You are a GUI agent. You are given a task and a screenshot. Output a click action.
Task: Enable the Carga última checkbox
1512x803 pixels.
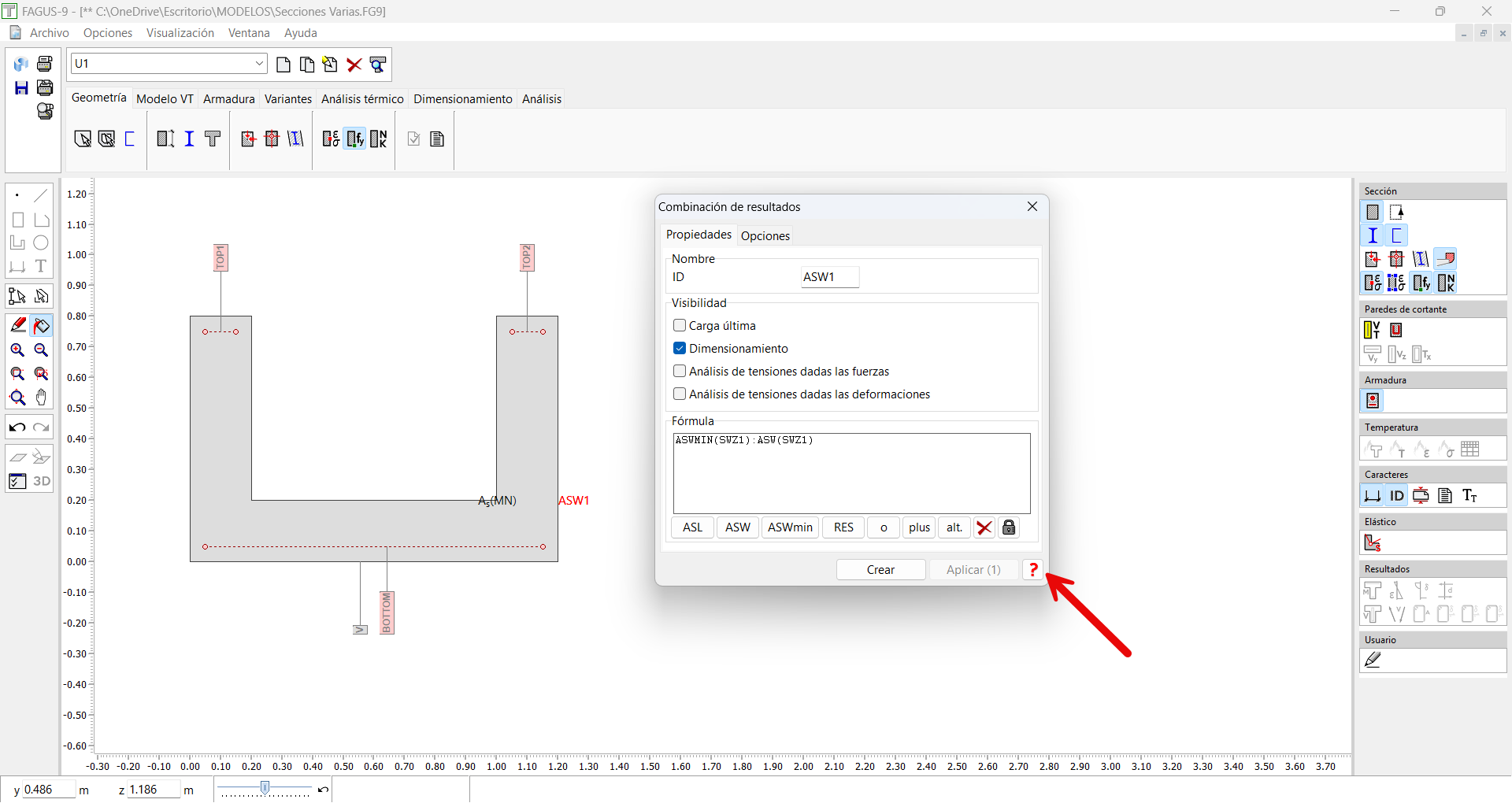(680, 325)
